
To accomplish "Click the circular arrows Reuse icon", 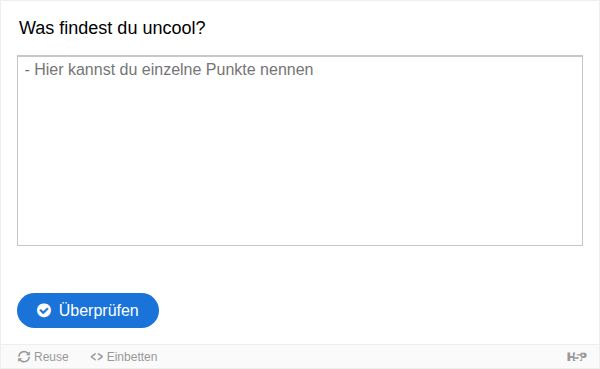I will coord(24,357).
